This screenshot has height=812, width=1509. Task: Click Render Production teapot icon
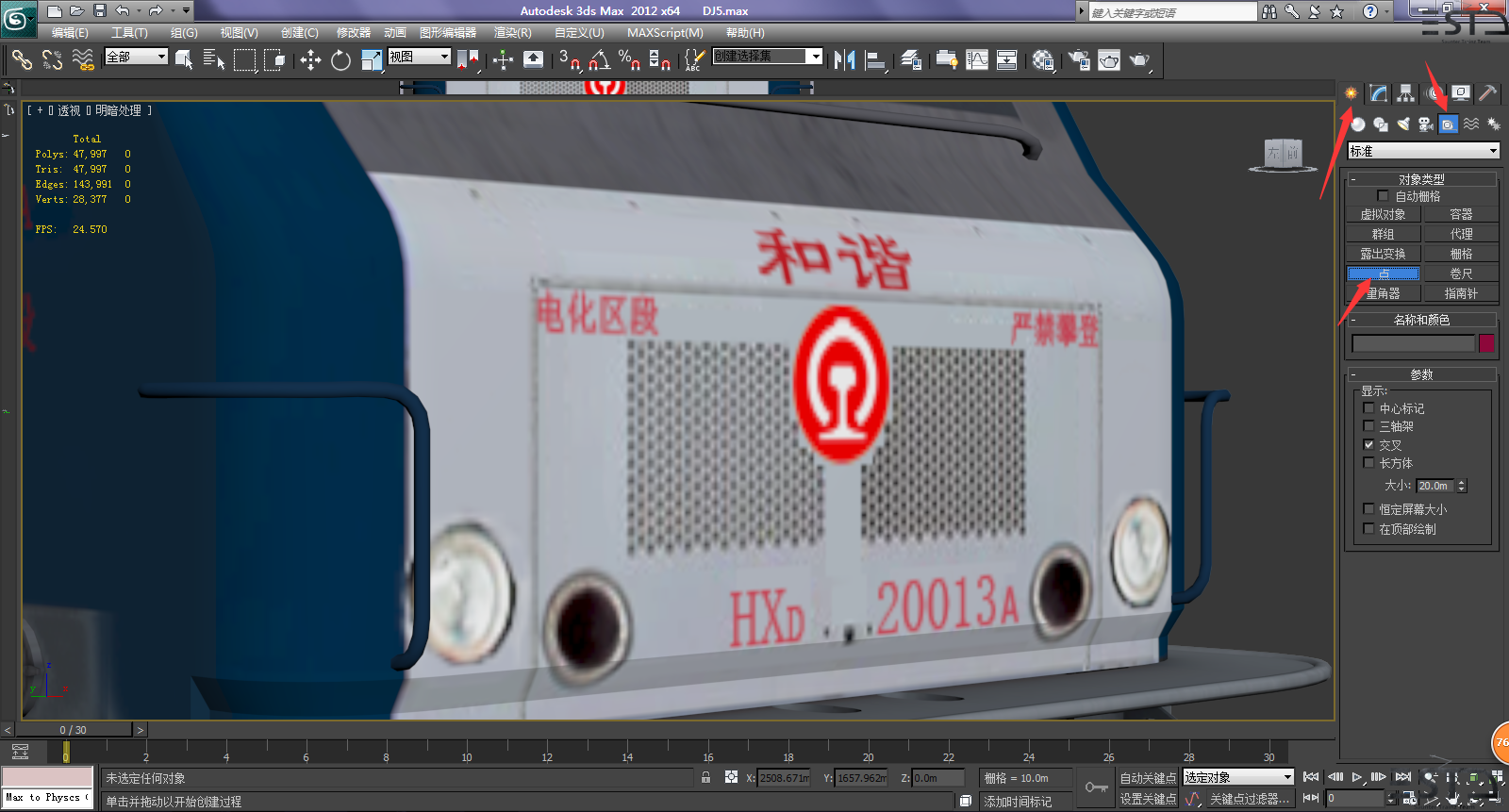pyautogui.click(x=1140, y=60)
